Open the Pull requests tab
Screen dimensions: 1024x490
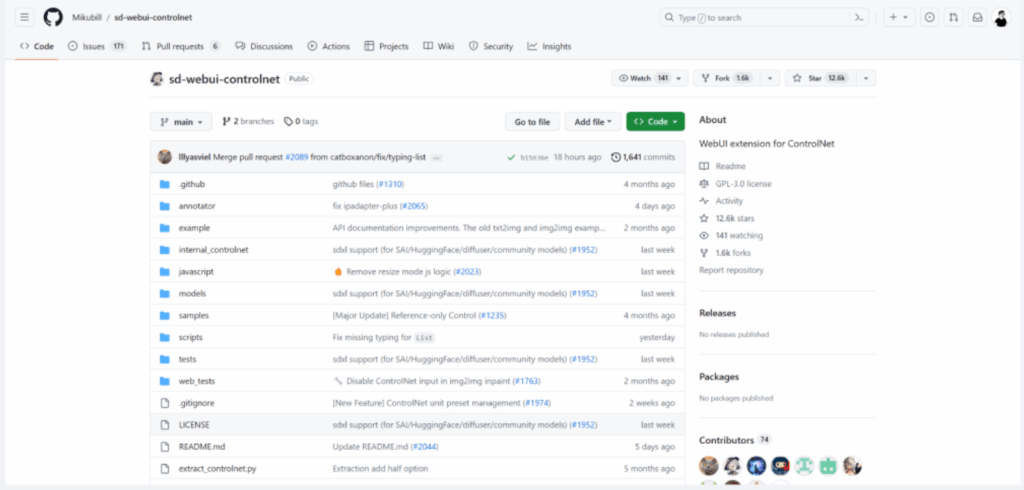click(180, 46)
